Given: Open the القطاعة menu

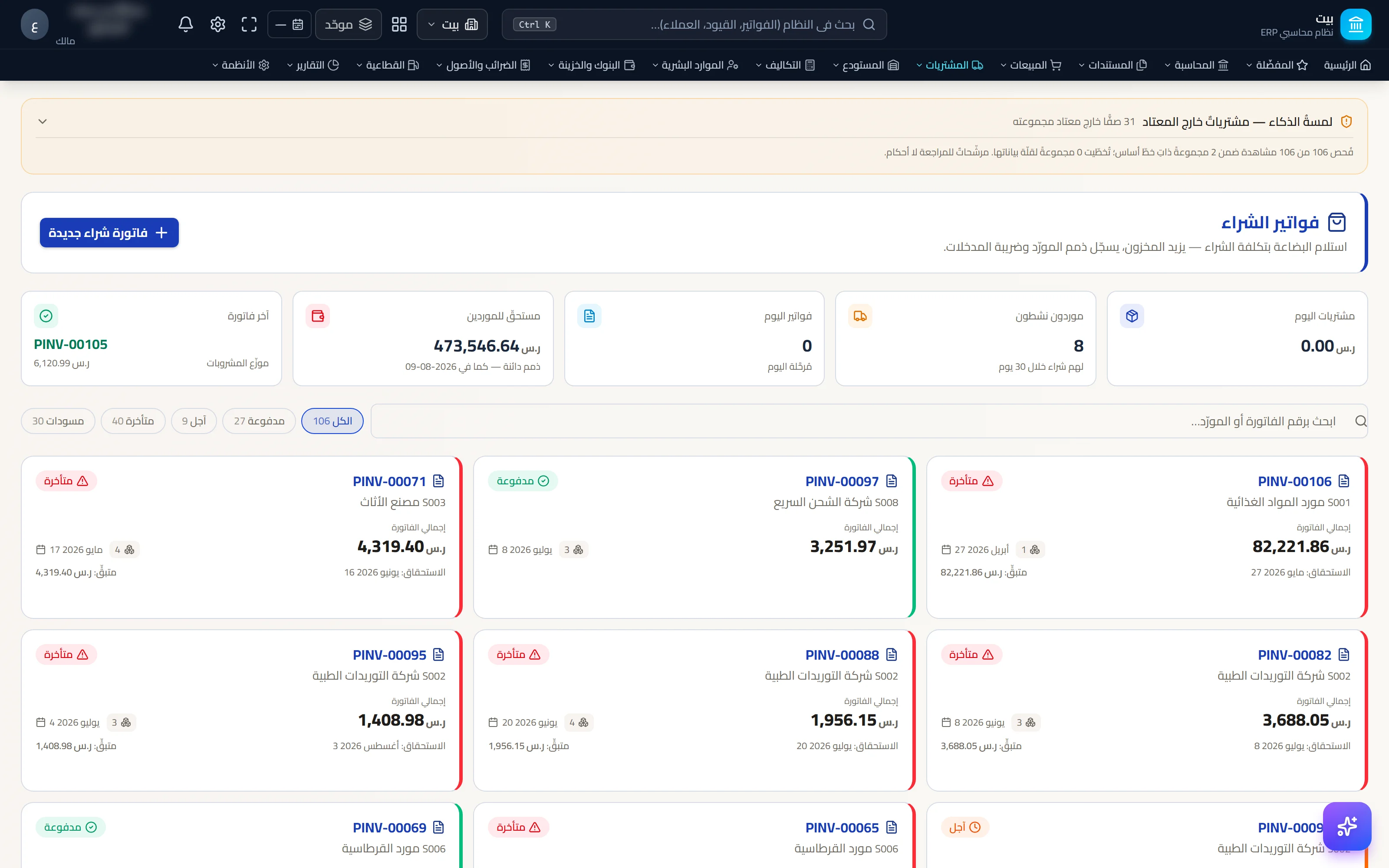Looking at the screenshot, I should click(x=388, y=65).
